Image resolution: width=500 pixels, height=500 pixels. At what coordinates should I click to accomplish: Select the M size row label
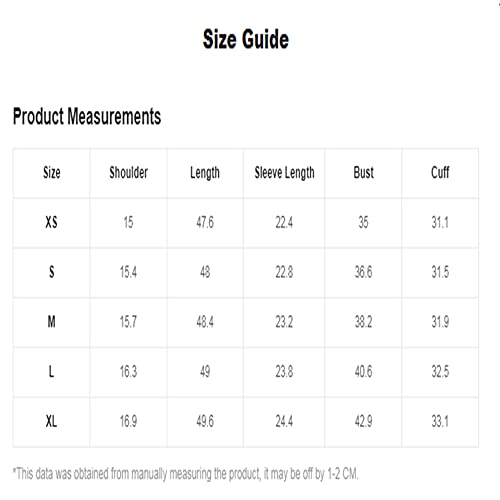coord(51,322)
